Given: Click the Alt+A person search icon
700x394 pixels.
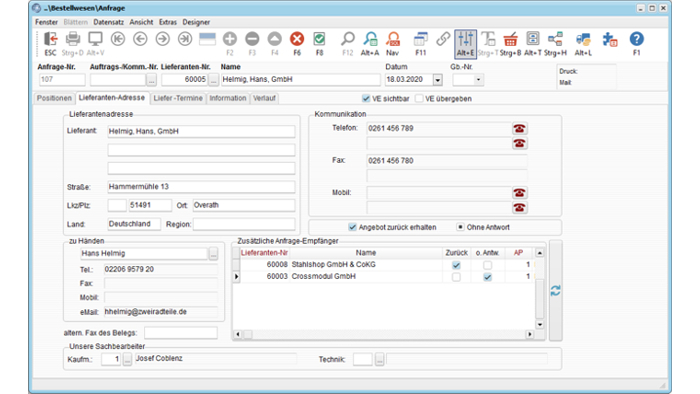Looking at the screenshot, I should [370, 39].
